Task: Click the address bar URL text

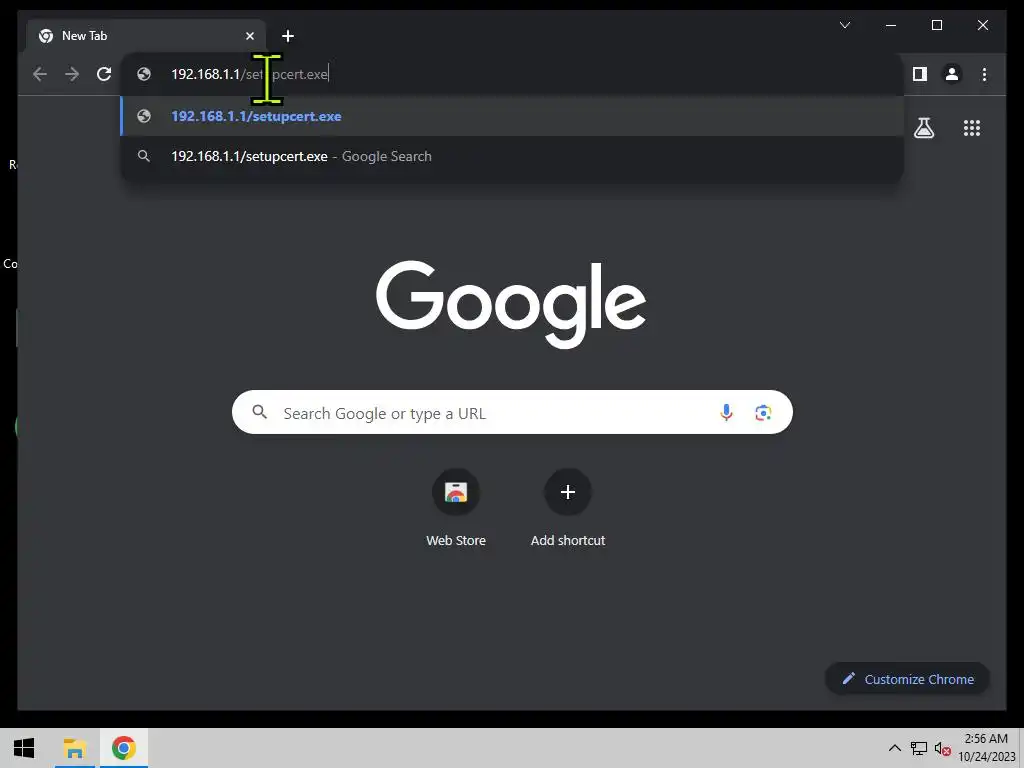Action: [x=249, y=74]
